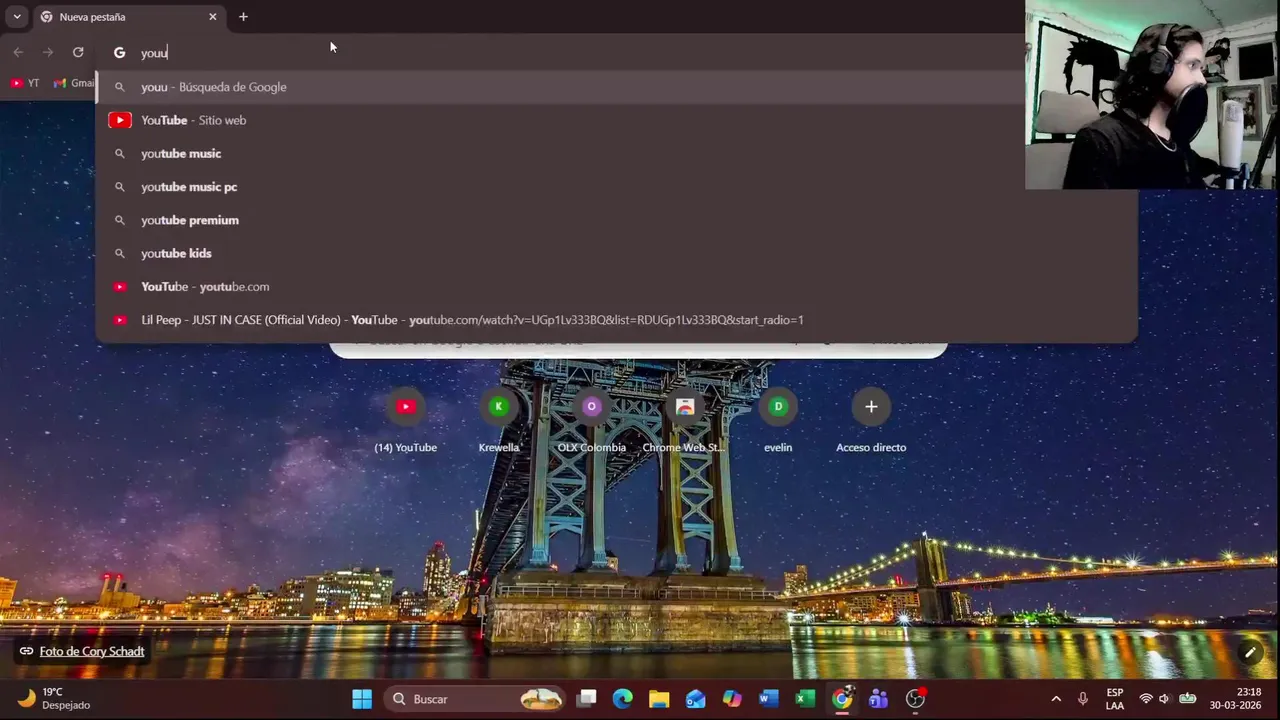Choose the 'youtube music' search suggestion
Image resolution: width=1280 pixels, height=720 pixels.
tap(616, 153)
